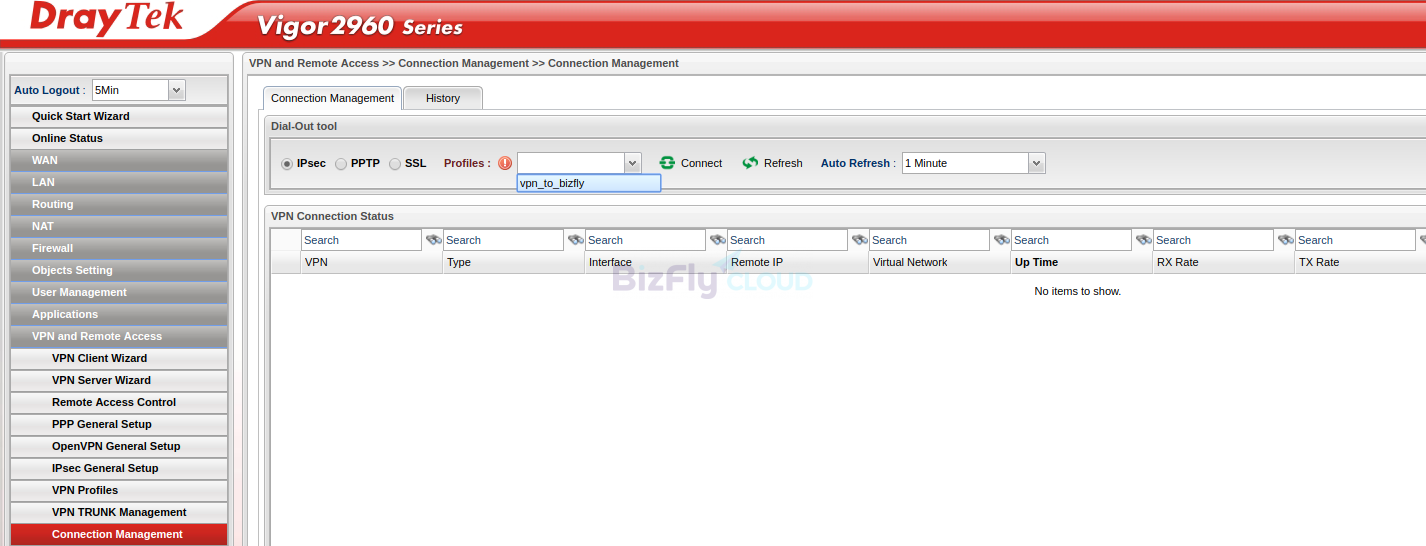Click the green Refresh arrows icon
Image resolution: width=1426 pixels, height=546 pixels.
pyautogui.click(x=750, y=163)
